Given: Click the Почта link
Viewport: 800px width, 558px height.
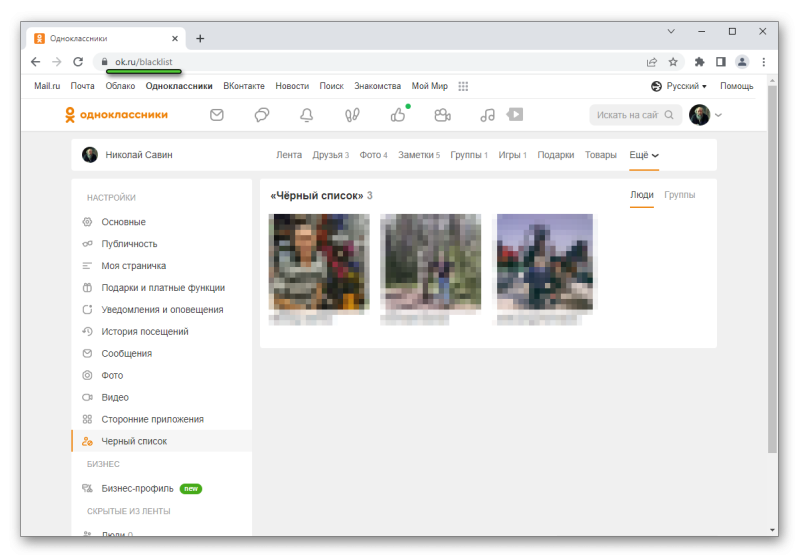Looking at the screenshot, I should click(x=82, y=86).
